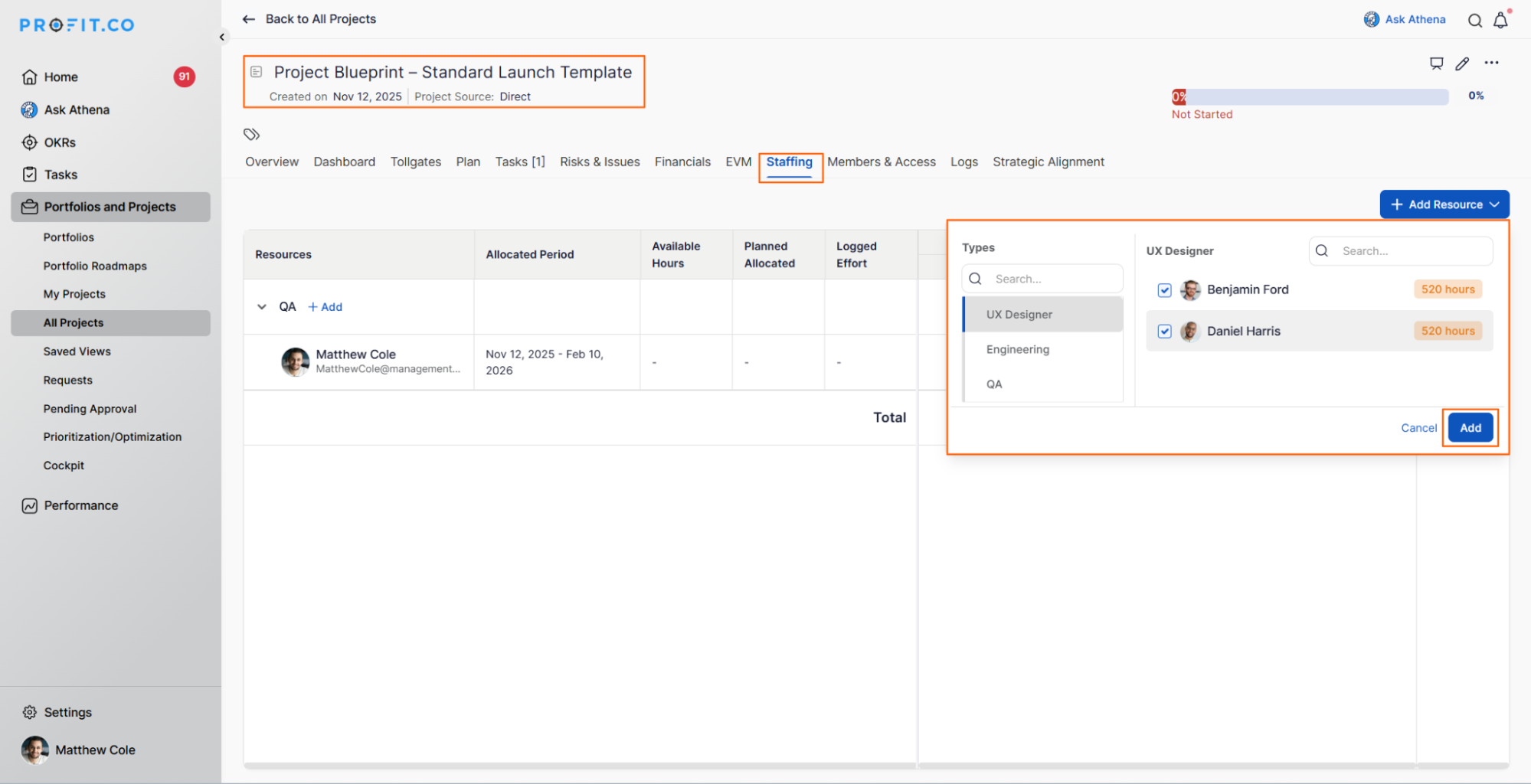
Task: Click the back arrow to All Projects
Action: (x=249, y=19)
